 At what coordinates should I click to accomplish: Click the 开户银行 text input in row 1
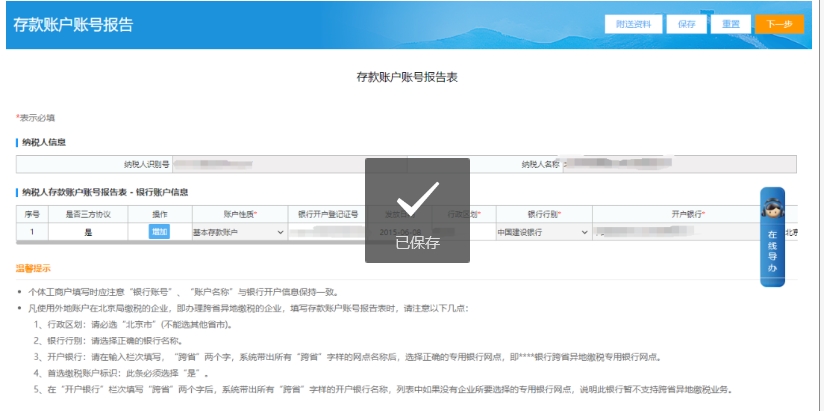point(680,232)
